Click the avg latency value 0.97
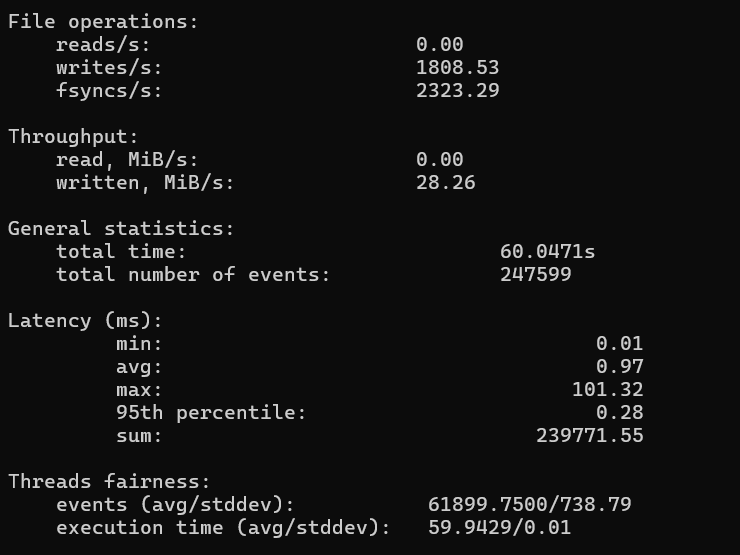 620,367
